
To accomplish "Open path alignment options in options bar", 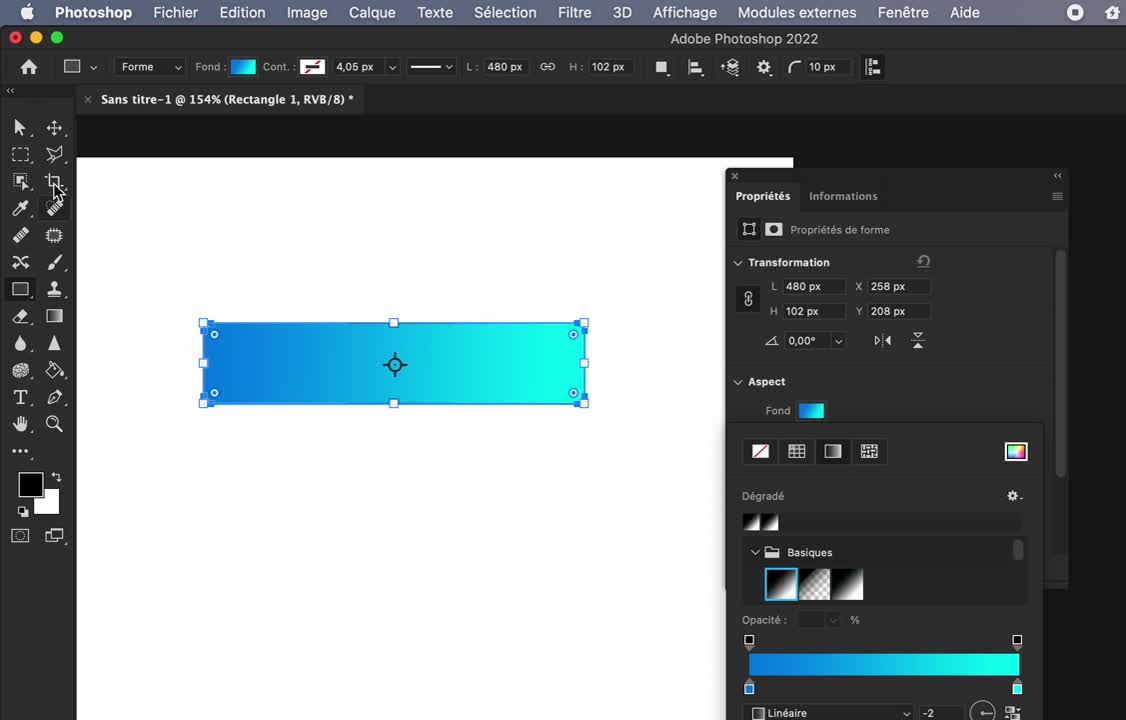I will (x=696, y=67).
